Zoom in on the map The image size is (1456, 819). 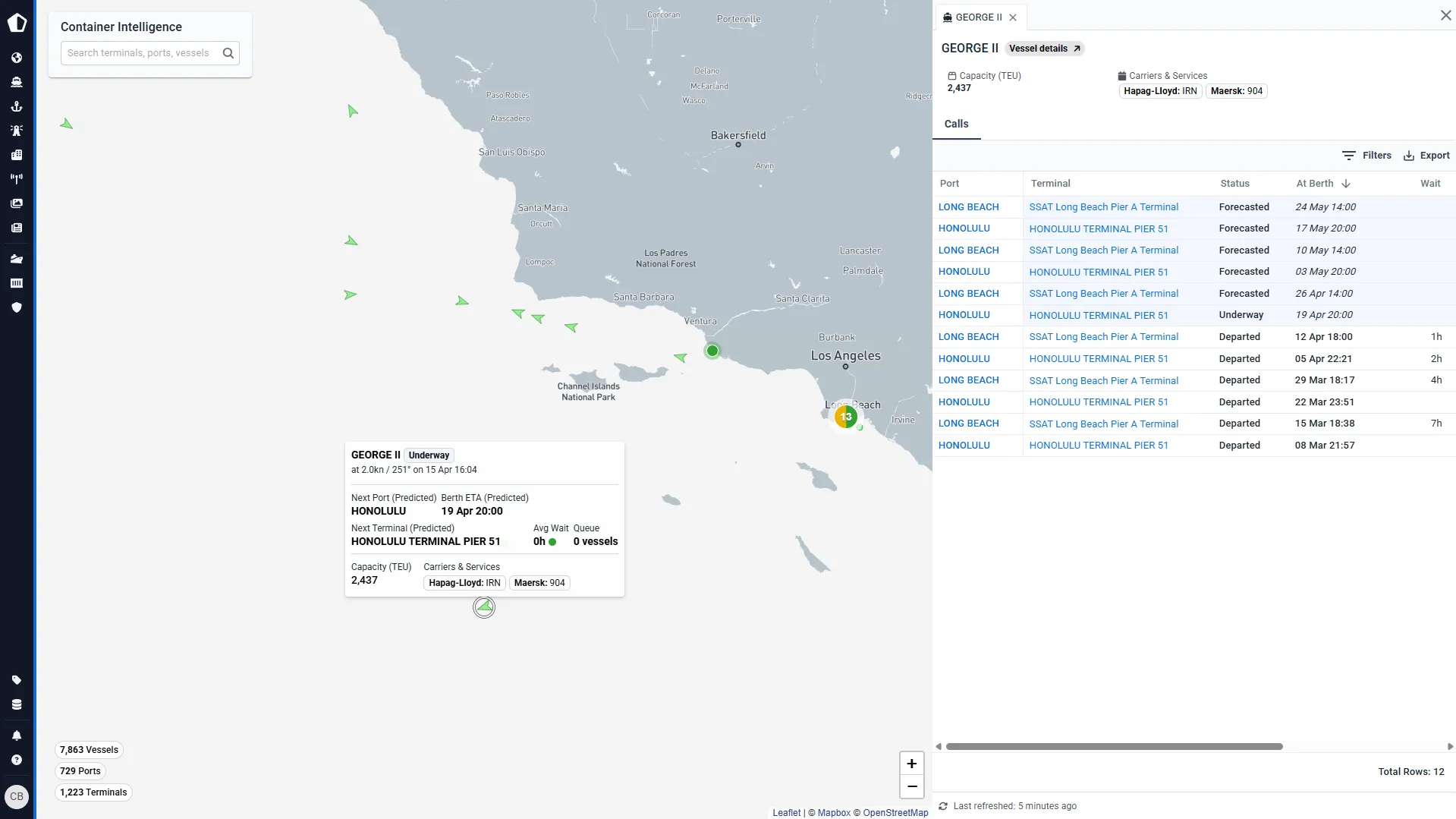pyautogui.click(x=912, y=764)
